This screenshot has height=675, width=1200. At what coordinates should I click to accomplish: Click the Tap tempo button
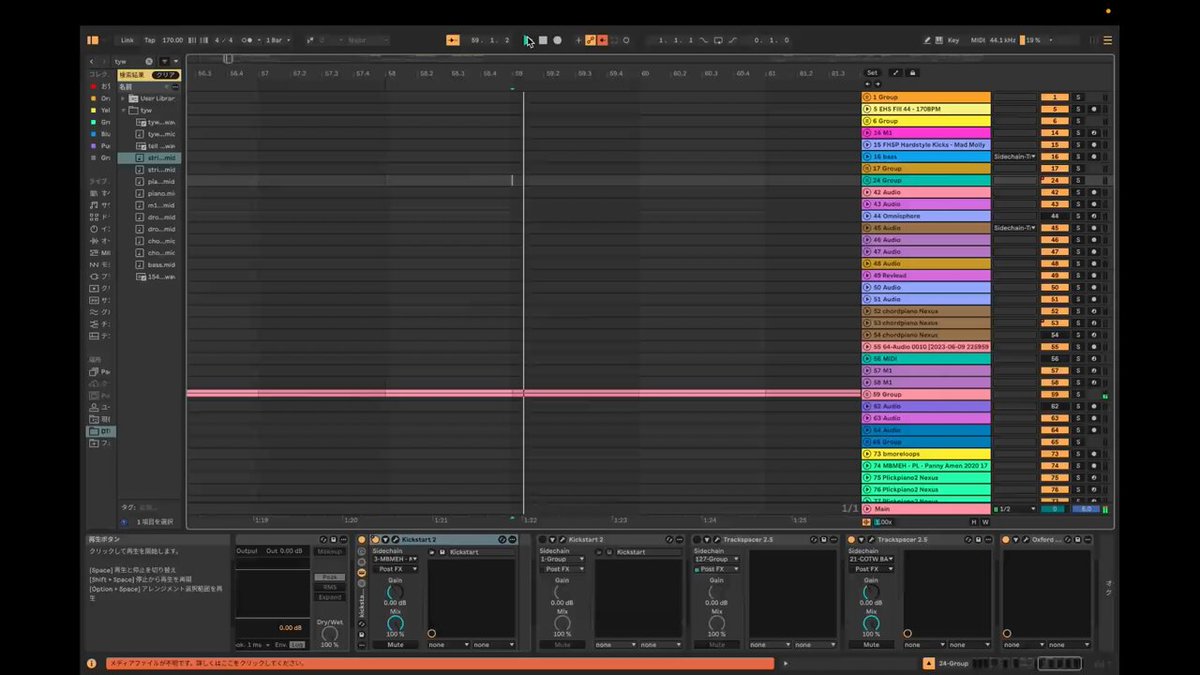tap(150, 40)
